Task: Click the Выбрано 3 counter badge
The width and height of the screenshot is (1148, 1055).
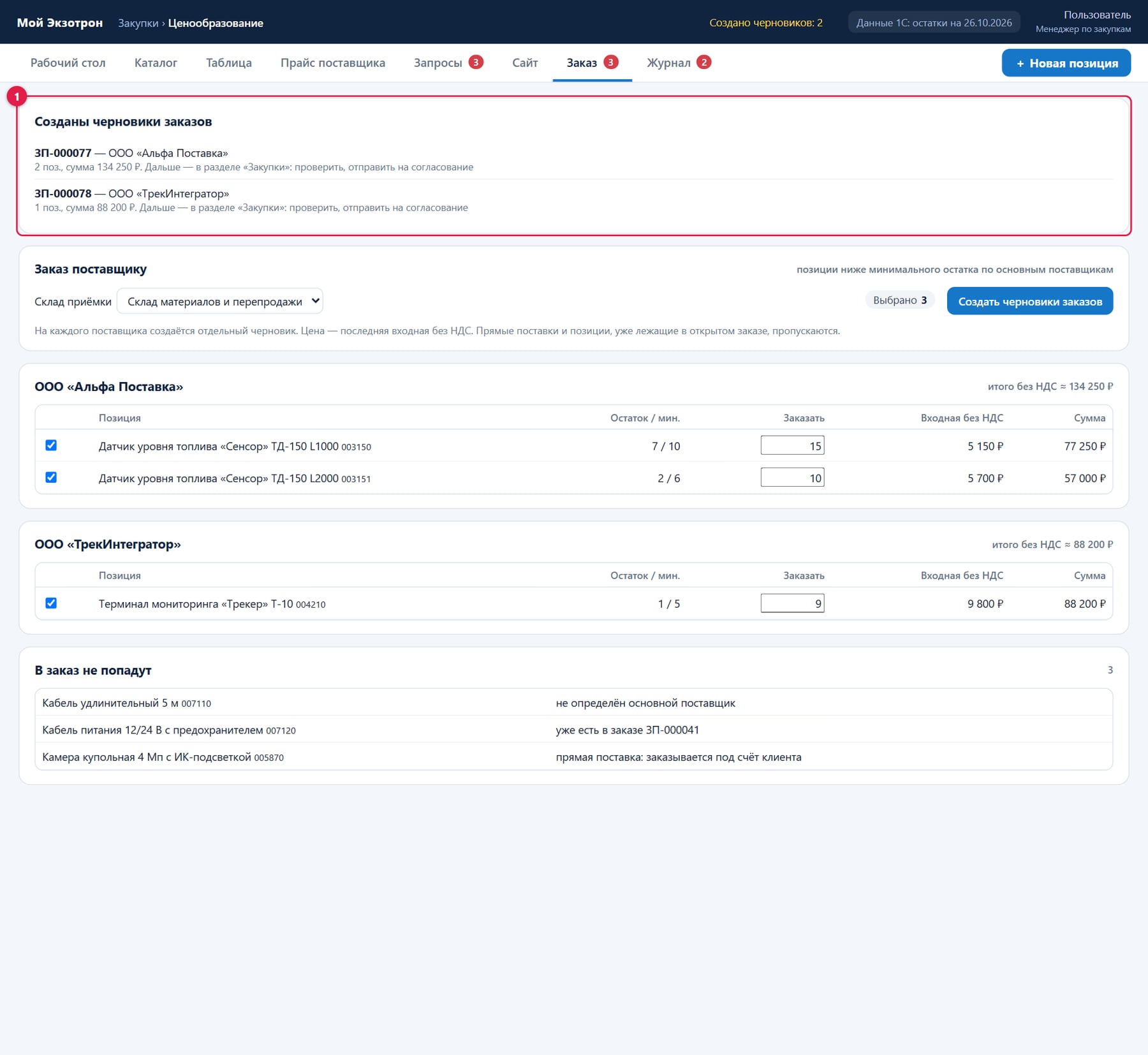Action: (900, 300)
